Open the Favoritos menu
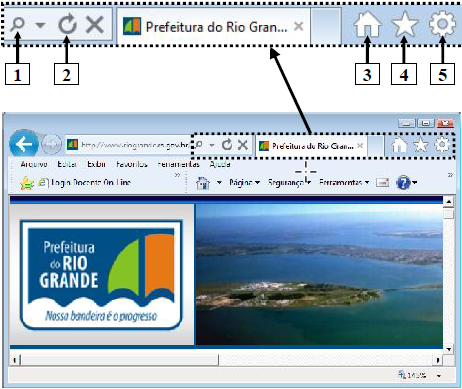 (132, 164)
